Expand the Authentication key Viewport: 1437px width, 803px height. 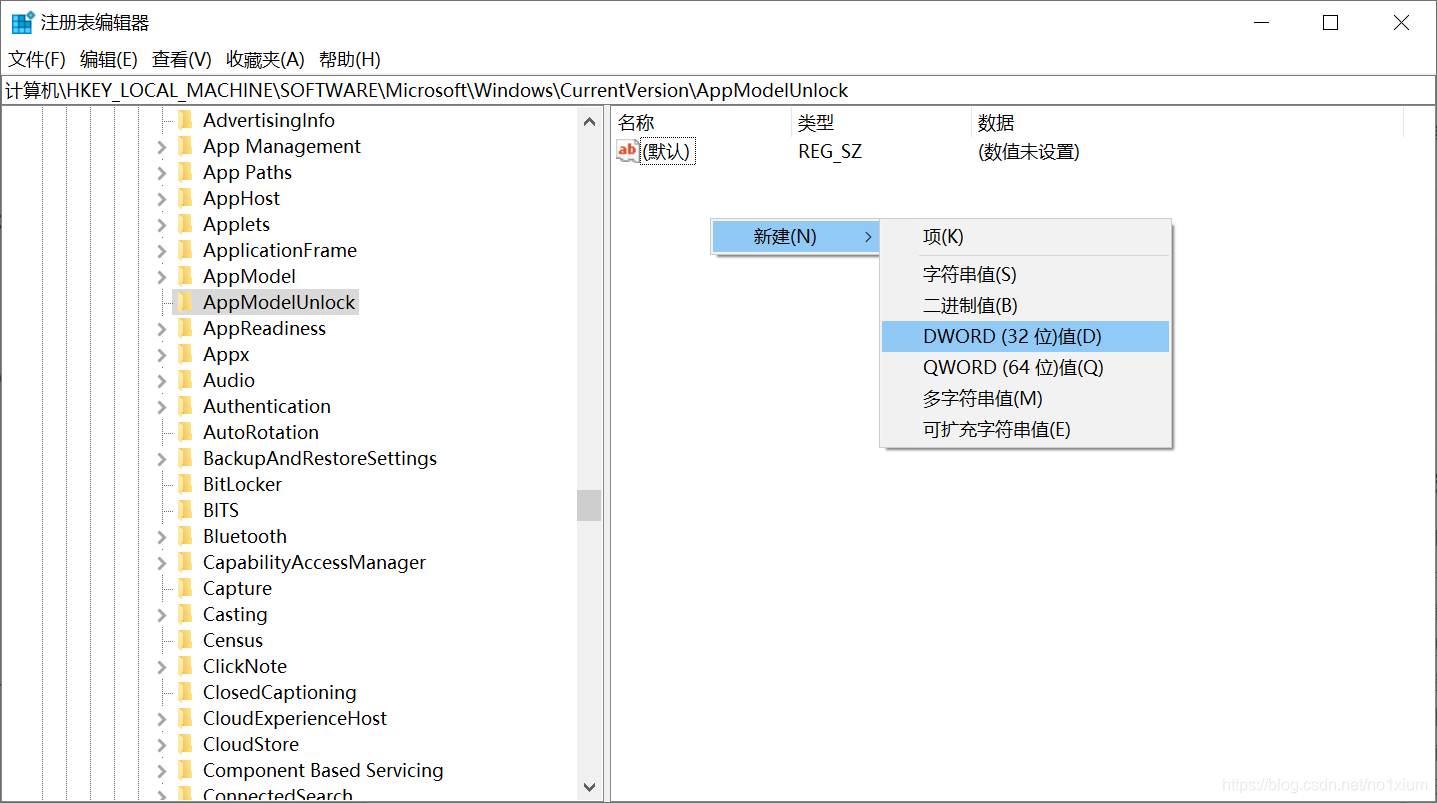(162, 407)
